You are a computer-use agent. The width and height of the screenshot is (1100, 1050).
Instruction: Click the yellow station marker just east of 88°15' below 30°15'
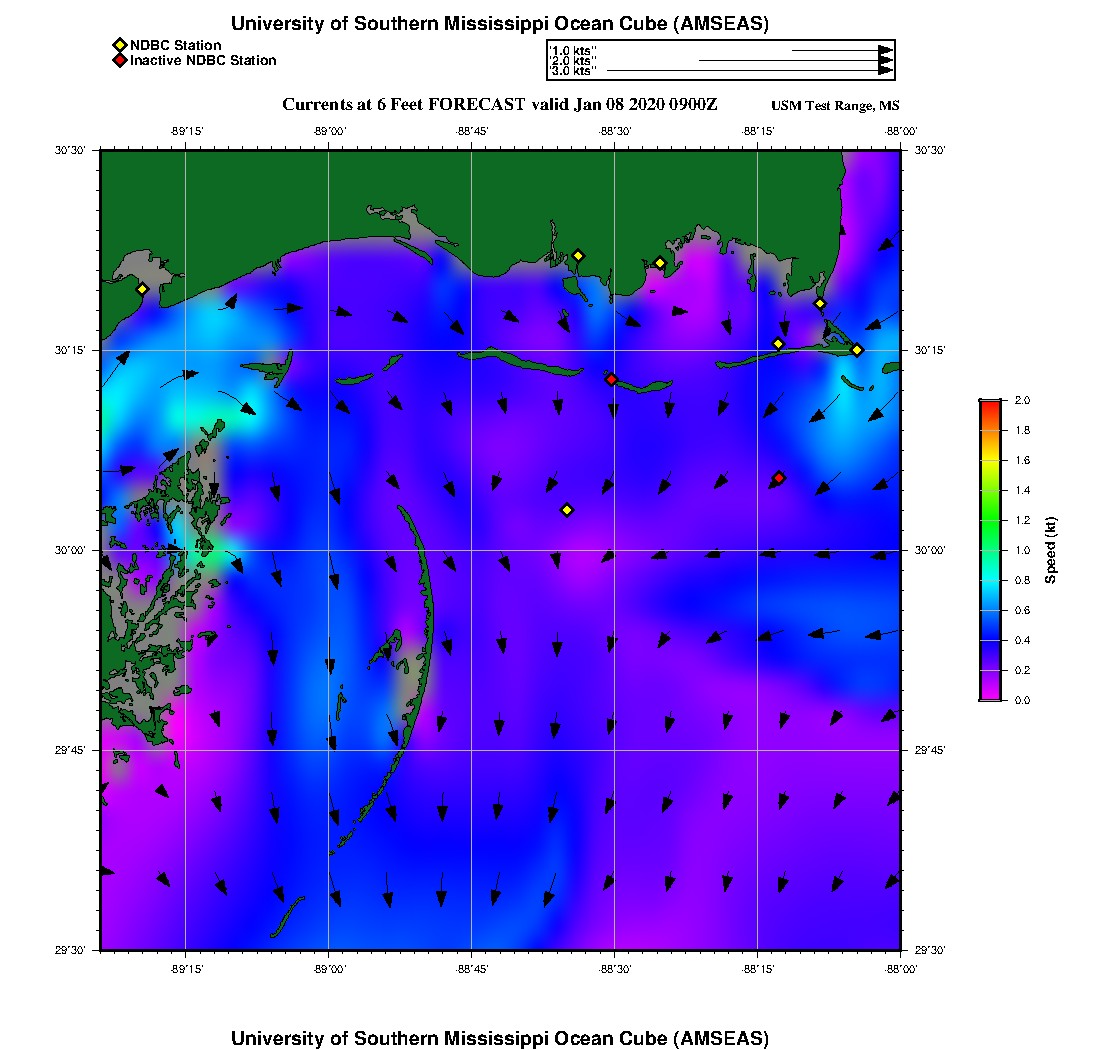tap(778, 344)
